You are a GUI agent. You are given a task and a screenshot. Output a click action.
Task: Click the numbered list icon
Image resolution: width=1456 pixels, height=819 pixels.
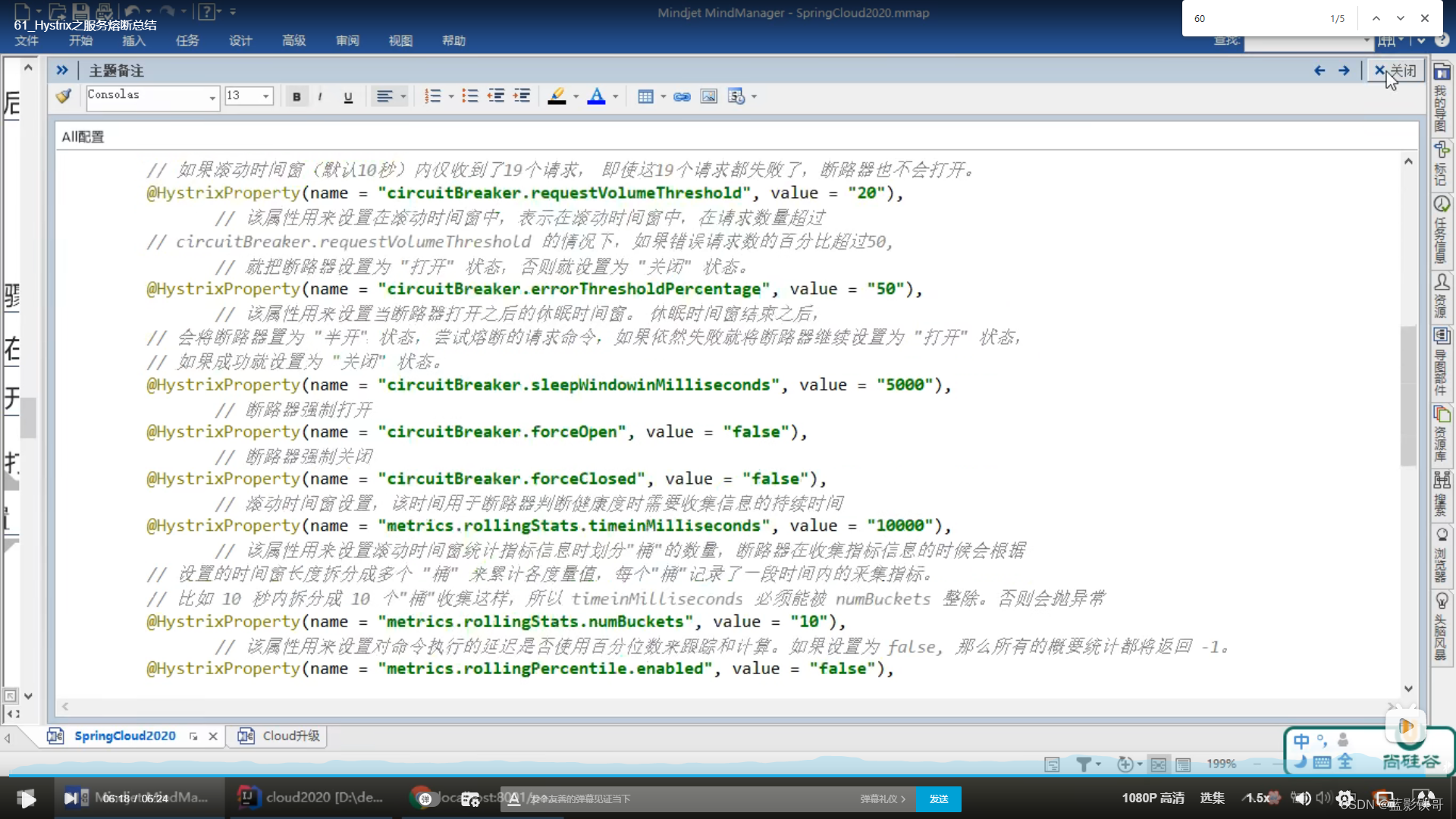click(x=432, y=96)
